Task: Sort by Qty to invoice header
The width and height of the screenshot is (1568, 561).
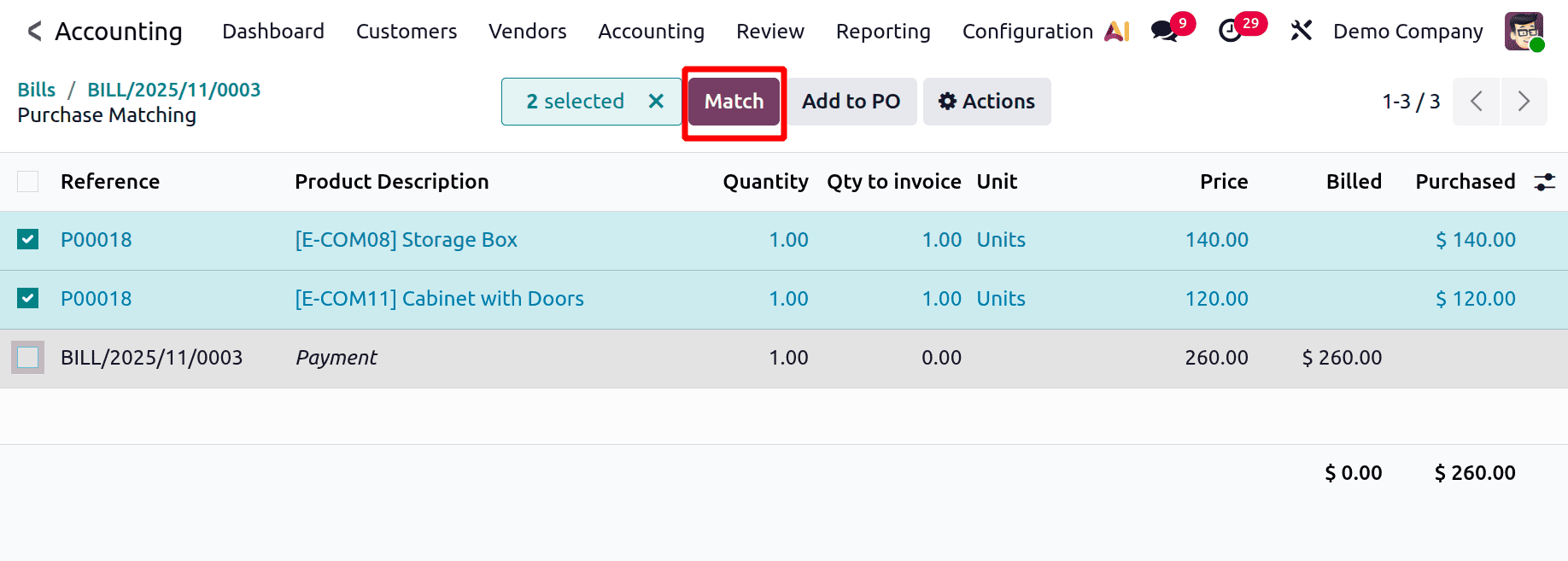Action: click(x=894, y=182)
